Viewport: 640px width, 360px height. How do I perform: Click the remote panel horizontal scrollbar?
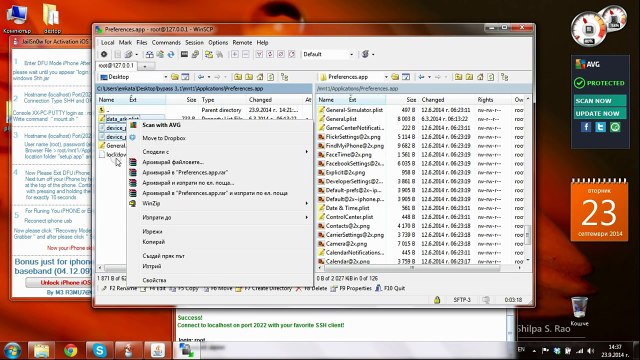pos(419,268)
